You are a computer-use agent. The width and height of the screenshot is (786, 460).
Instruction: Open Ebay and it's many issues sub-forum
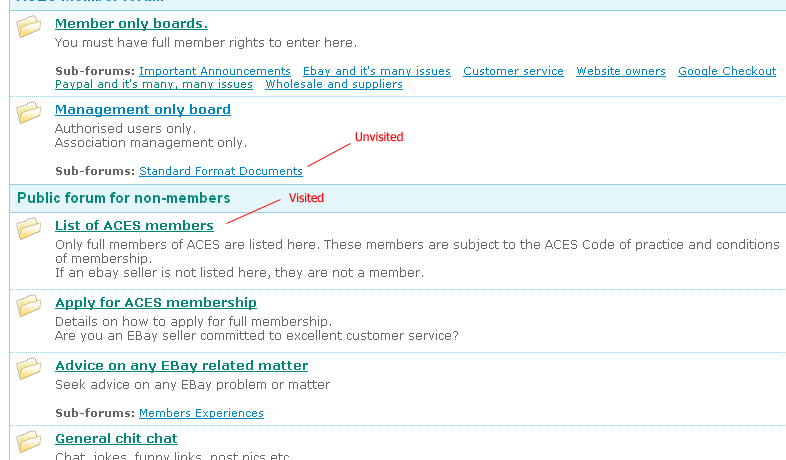(377, 71)
